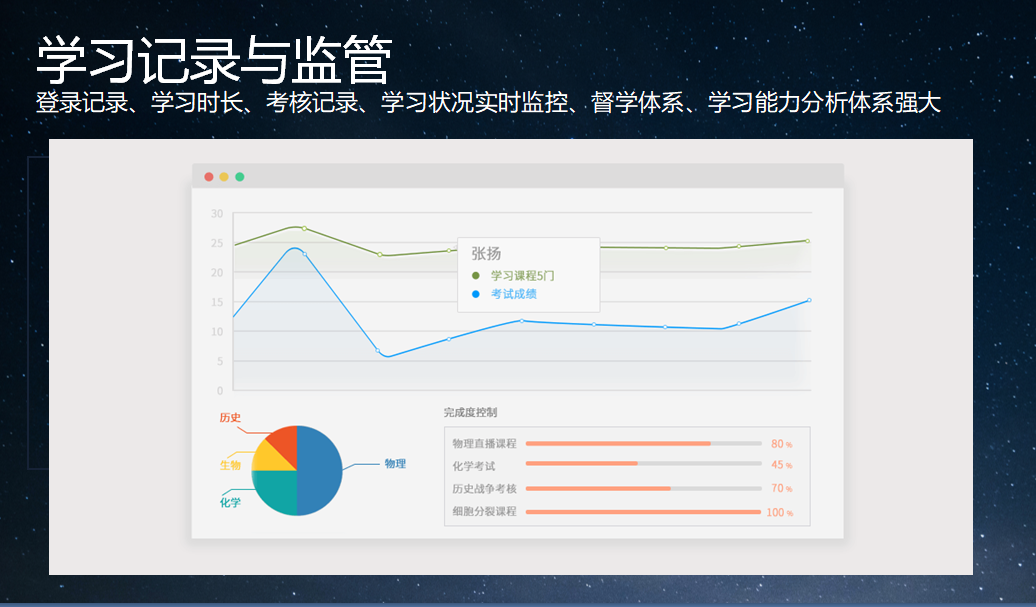Pick the yellow 生物 pie slice
Image resolution: width=1036 pixels, height=607 pixels.
[x=268, y=458]
